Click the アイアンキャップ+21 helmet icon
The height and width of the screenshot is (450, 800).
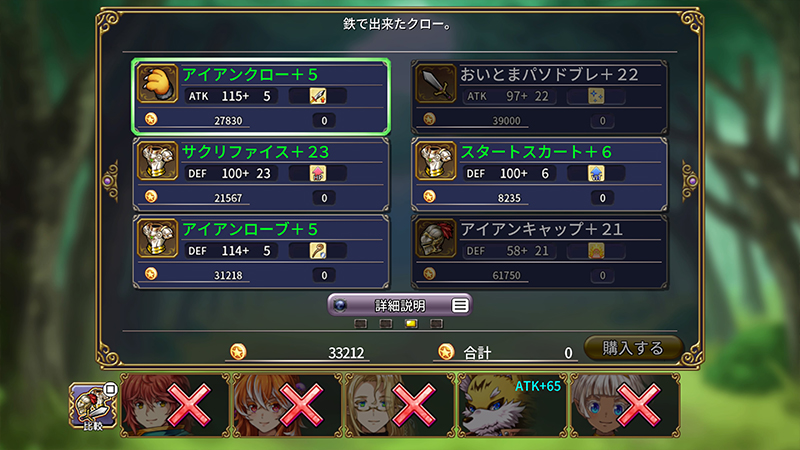(x=435, y=238)
